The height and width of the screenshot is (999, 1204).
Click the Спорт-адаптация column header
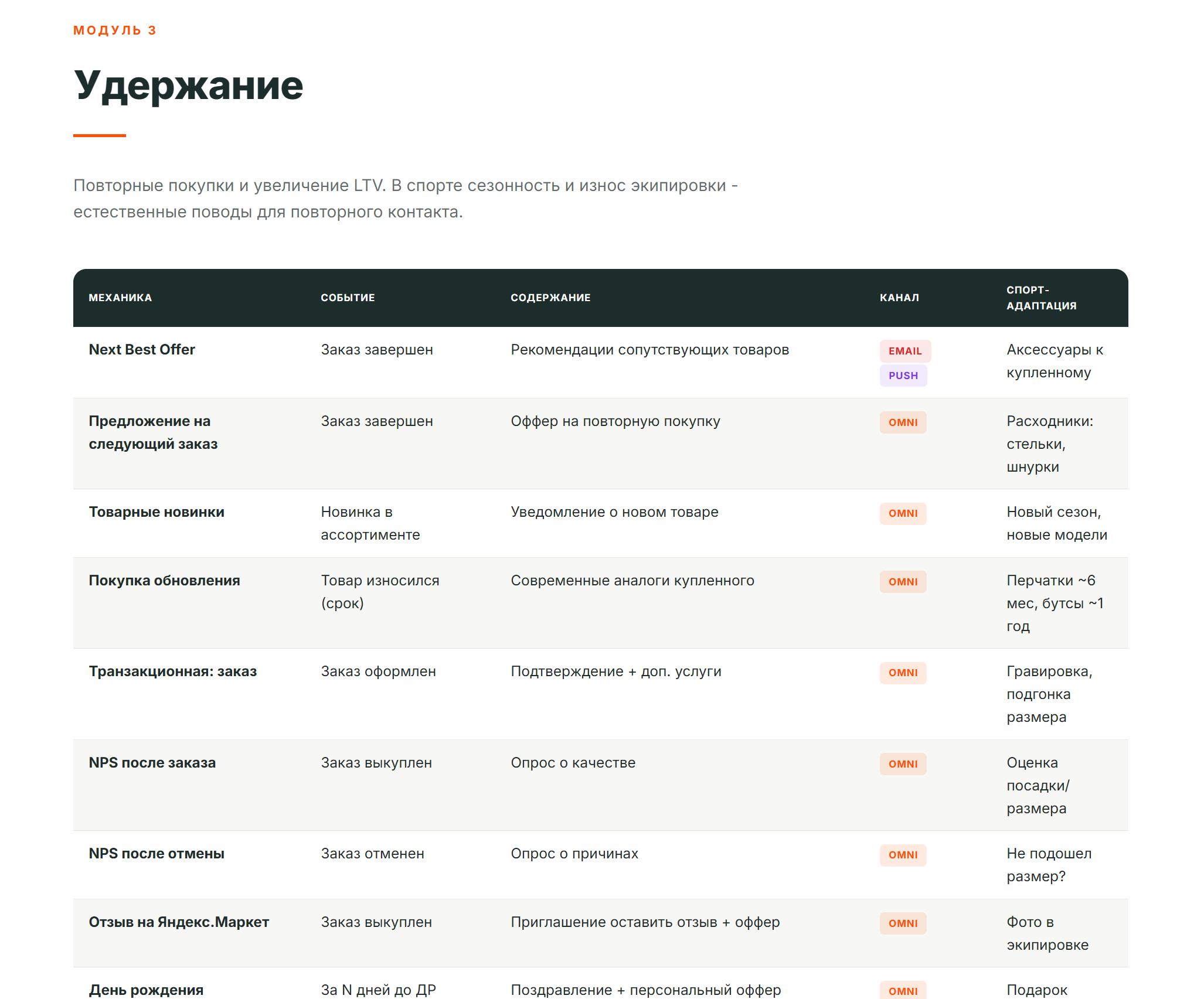point(1041,298)
